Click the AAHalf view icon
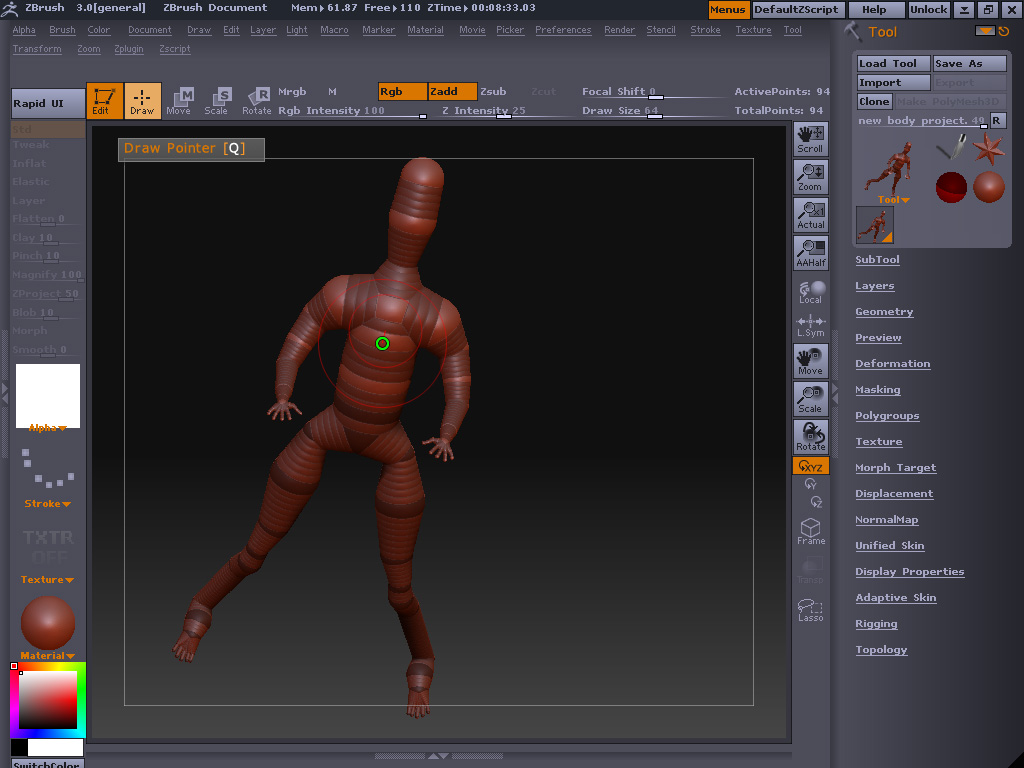The width and height of the screenshot is (1024, 768). pos(810,251)
